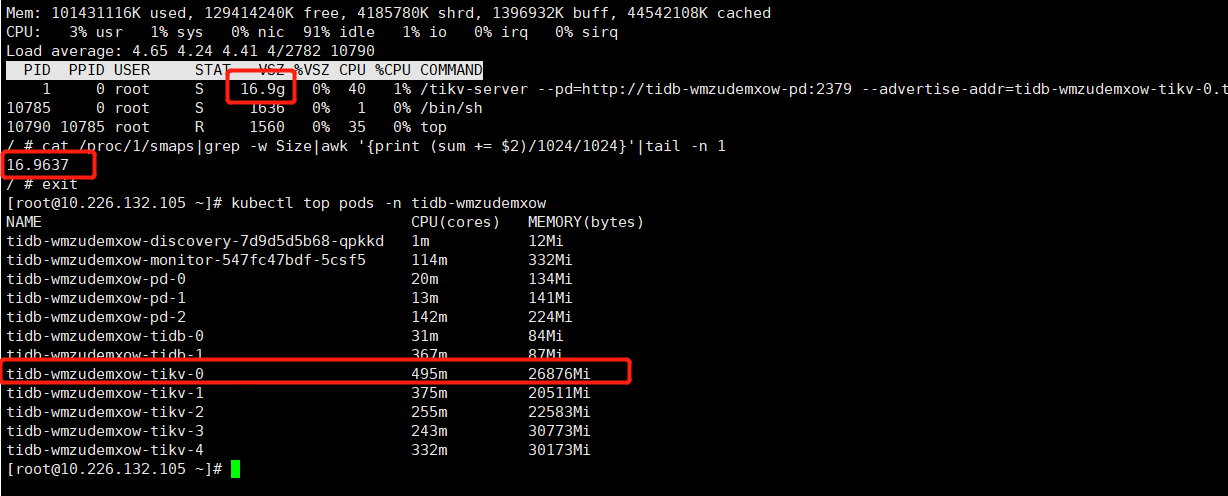The image size is (1228, 496).
Task: Click the tidb-wmzudemxow-tikv-4 pod name
Action: pyautogui.click(x=105, y=450)
